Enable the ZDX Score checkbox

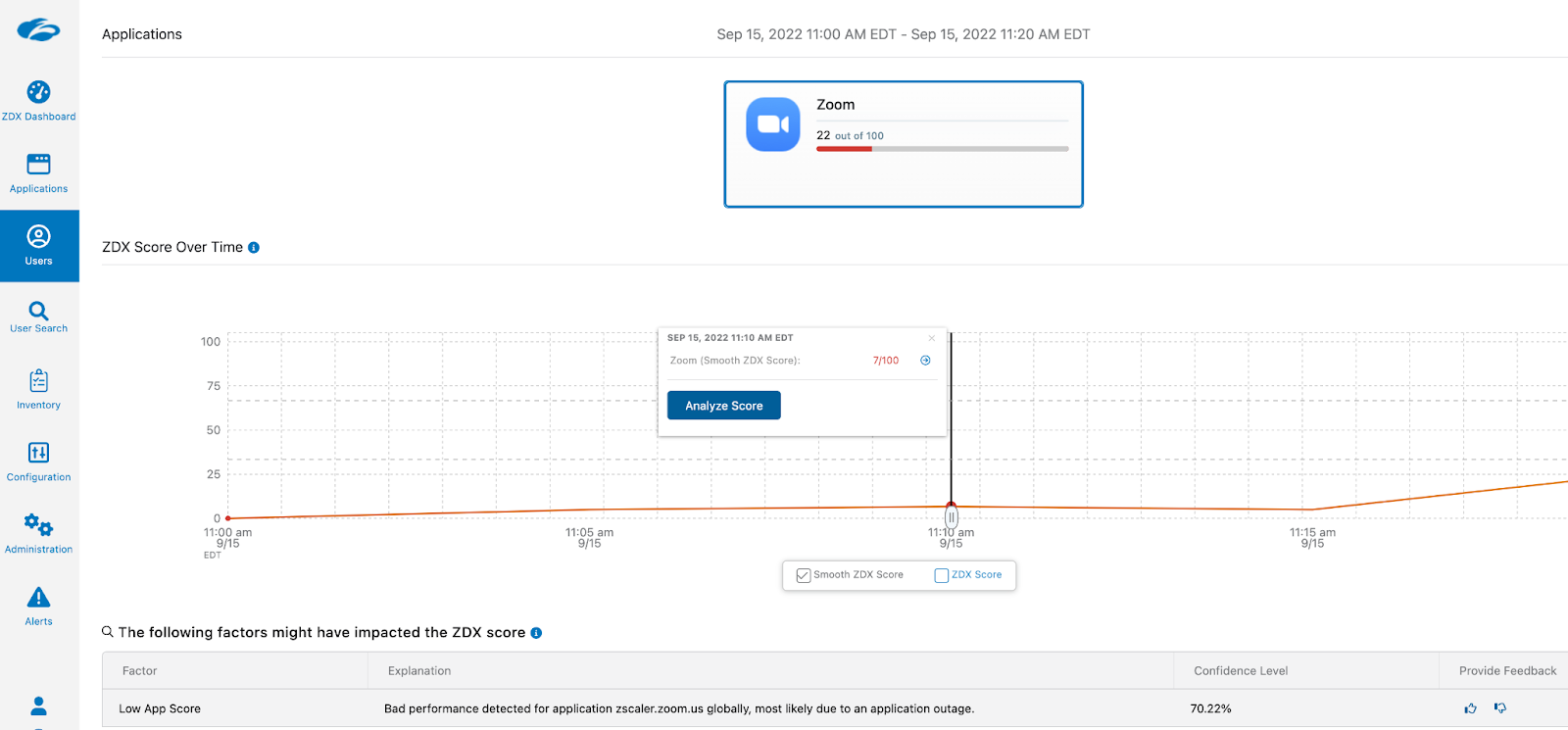click(x=941, y=575)
